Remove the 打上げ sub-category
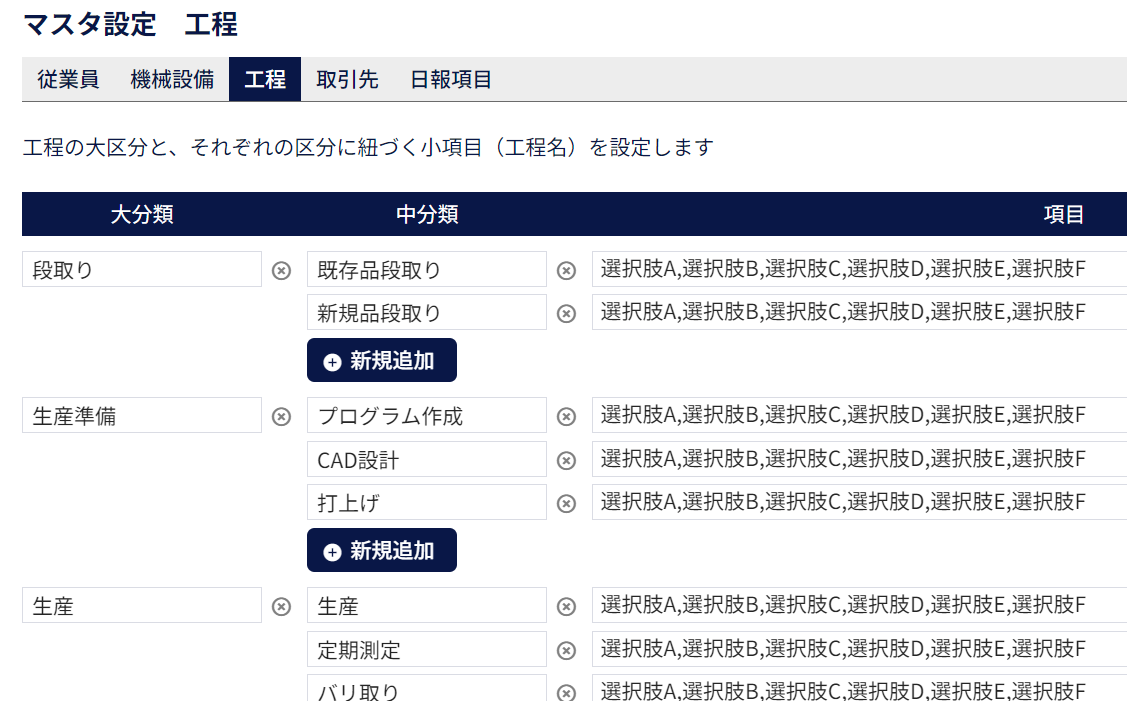1127x712 pixels. (x=566, y=503)
